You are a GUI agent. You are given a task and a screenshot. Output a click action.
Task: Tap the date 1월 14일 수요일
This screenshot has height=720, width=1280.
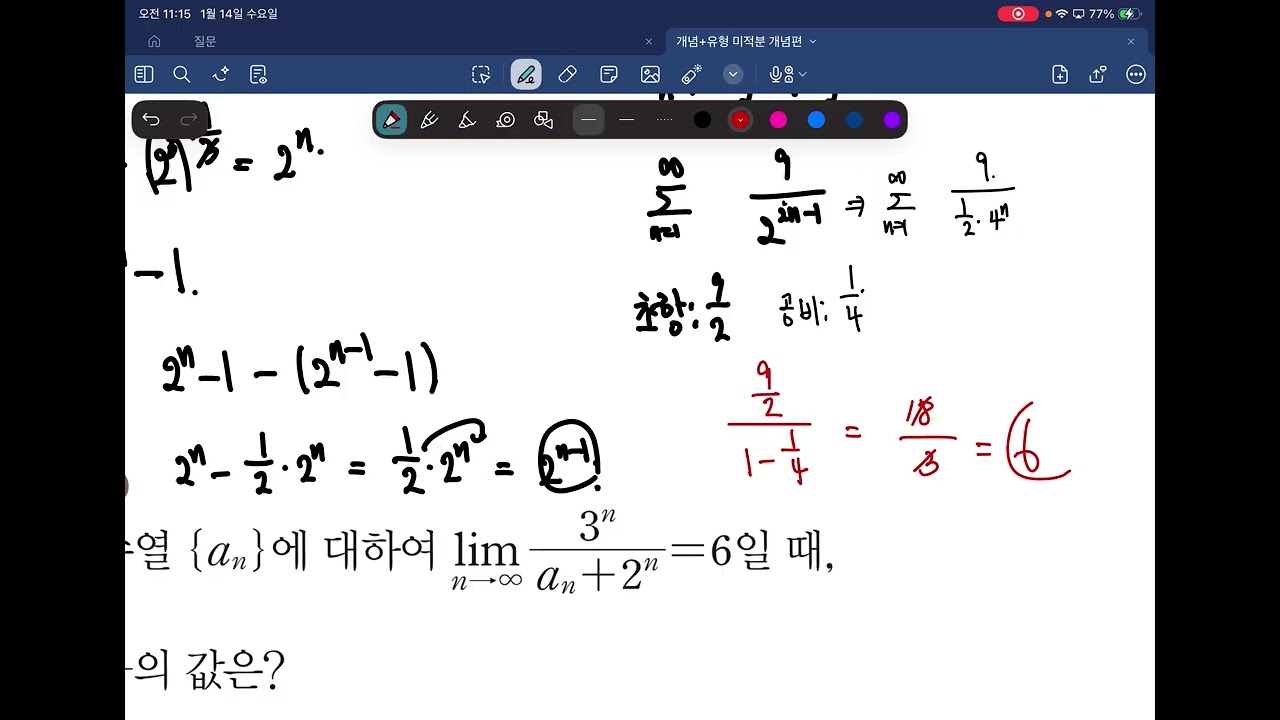point(239,14)
